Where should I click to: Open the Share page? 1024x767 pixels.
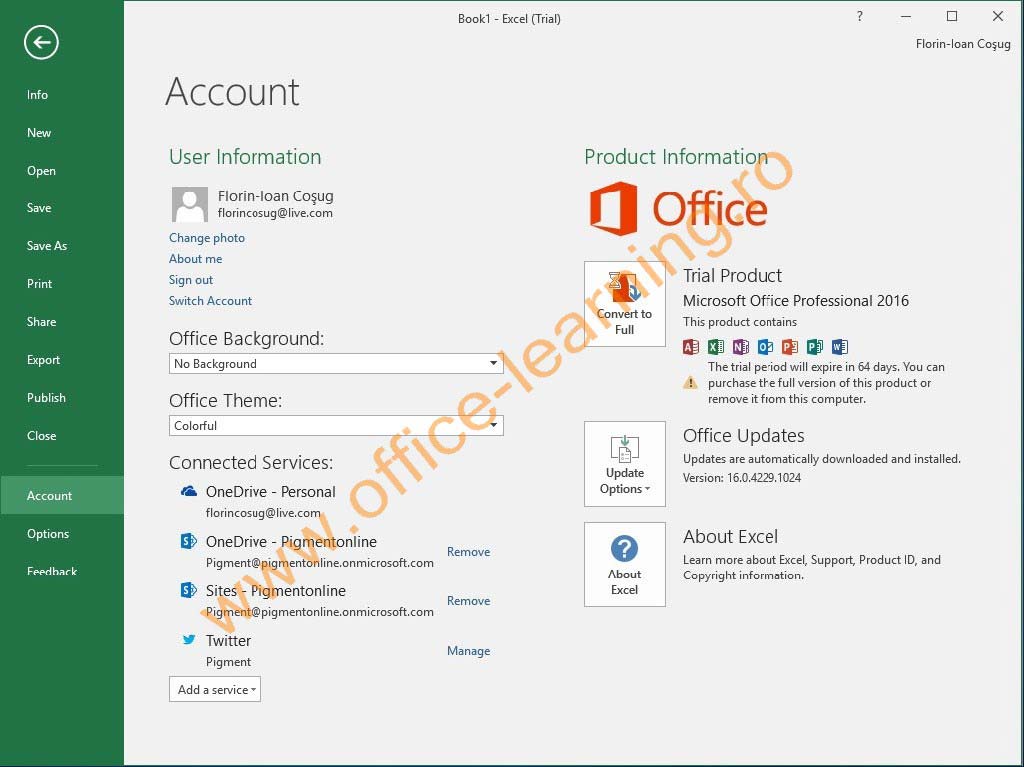point(41,321)
